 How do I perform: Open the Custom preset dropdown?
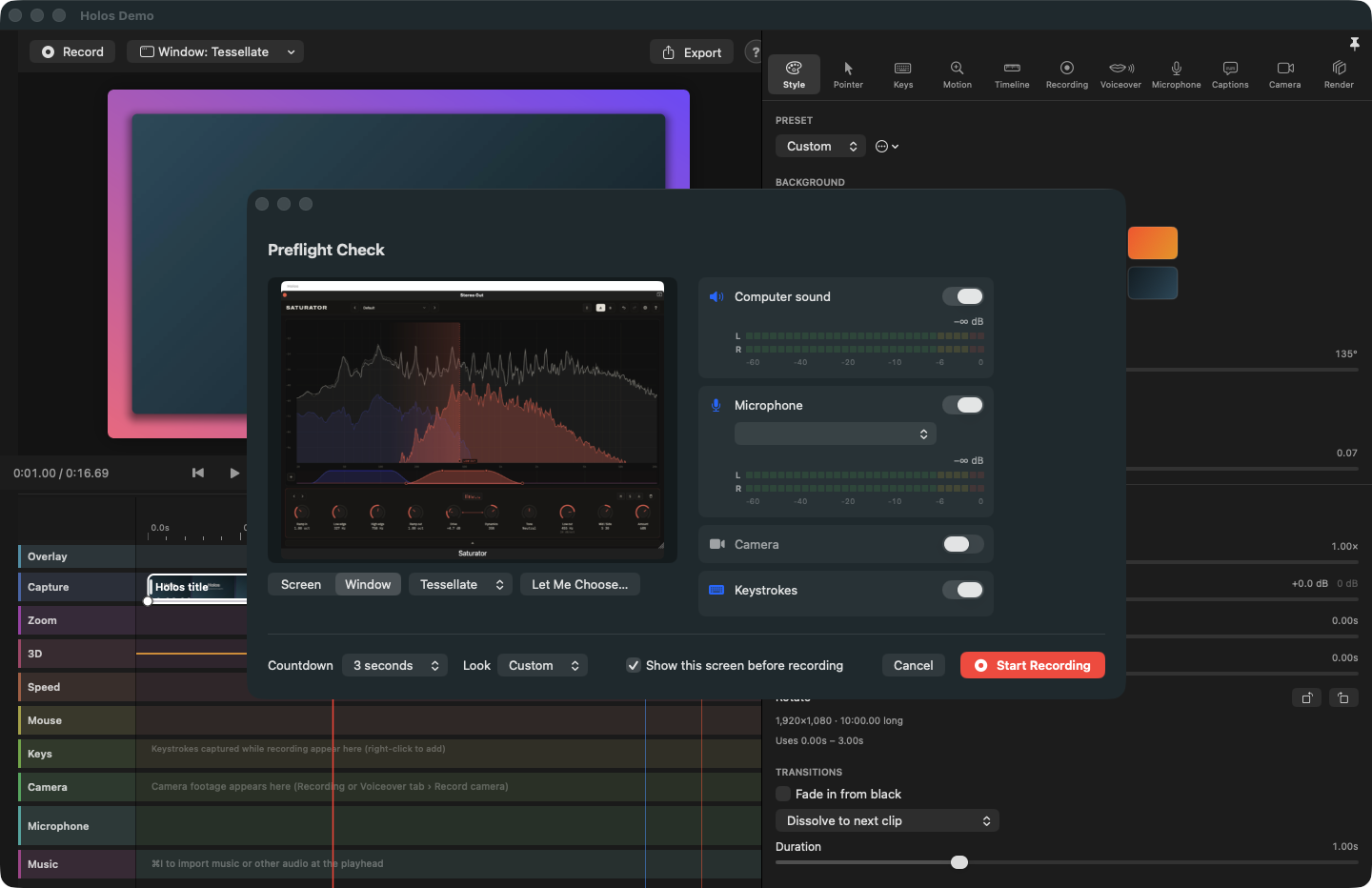820,146
